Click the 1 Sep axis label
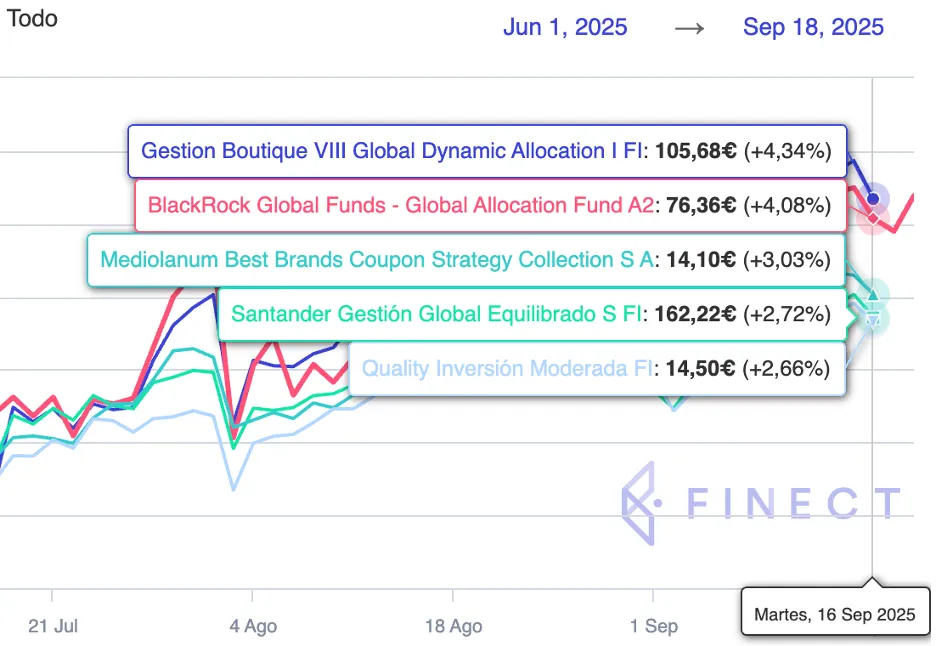 tap(653, 626)
